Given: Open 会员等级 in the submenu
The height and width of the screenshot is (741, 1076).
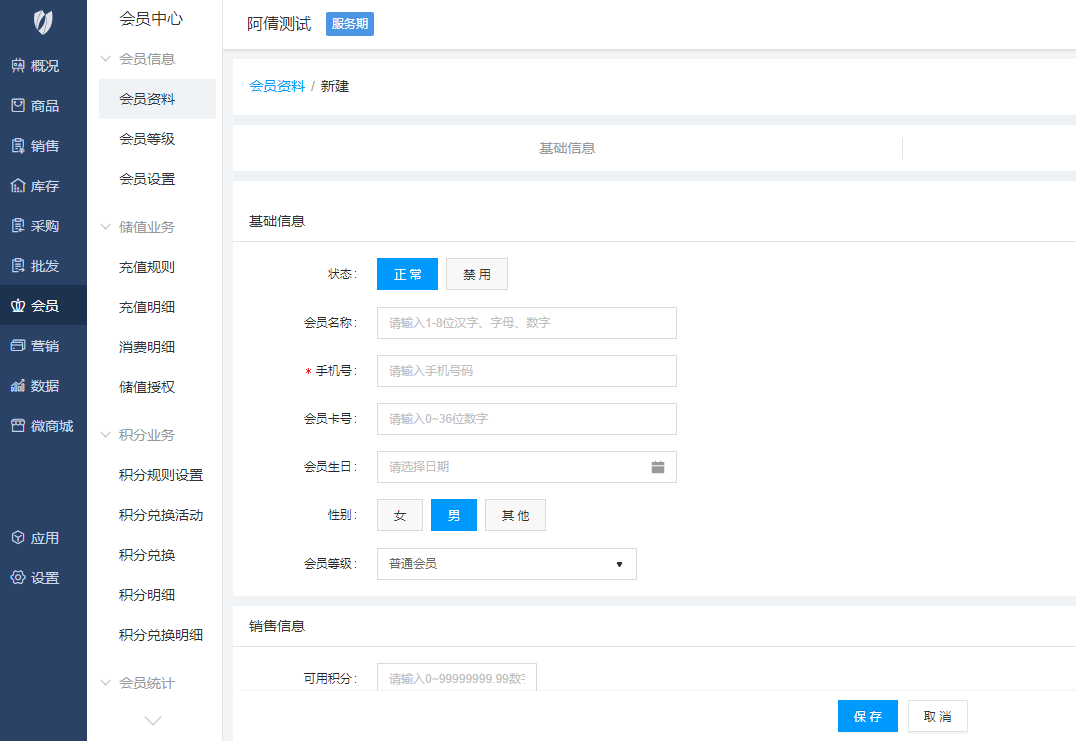Looking at the screenshot, I should [147, 139].
